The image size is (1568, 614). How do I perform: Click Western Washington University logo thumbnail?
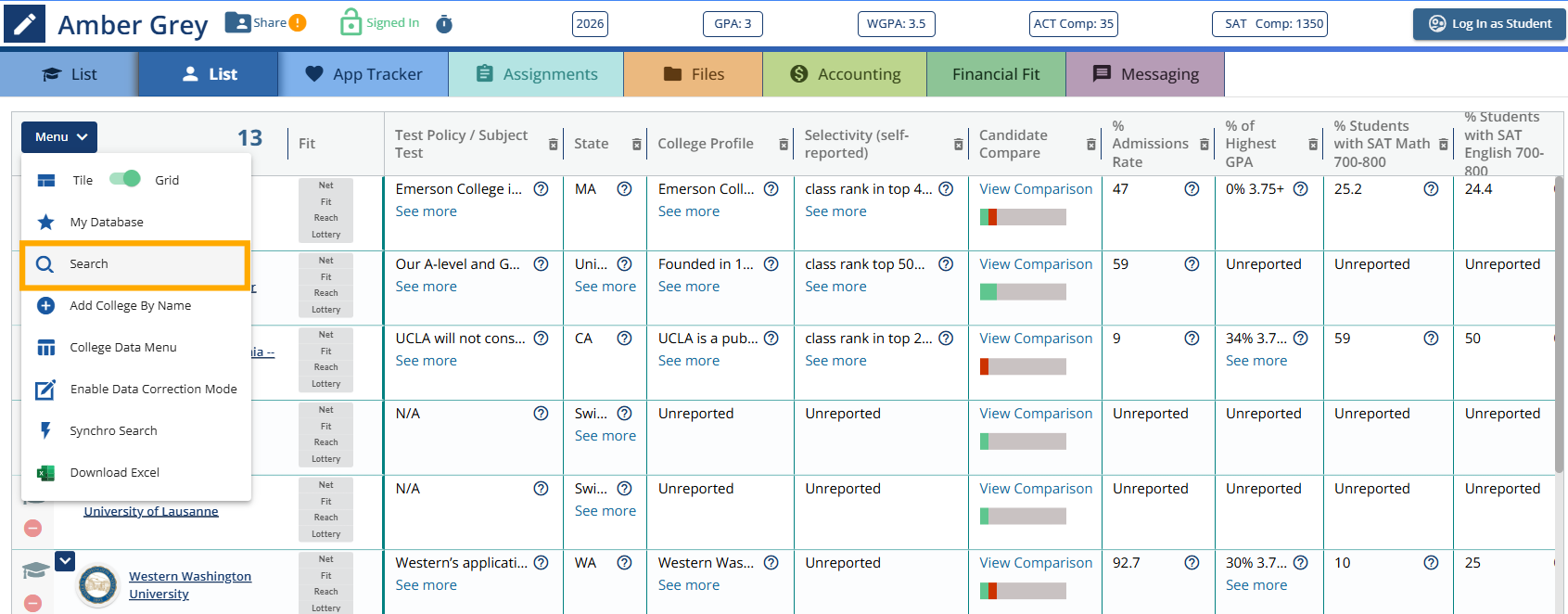coord(98,585)
